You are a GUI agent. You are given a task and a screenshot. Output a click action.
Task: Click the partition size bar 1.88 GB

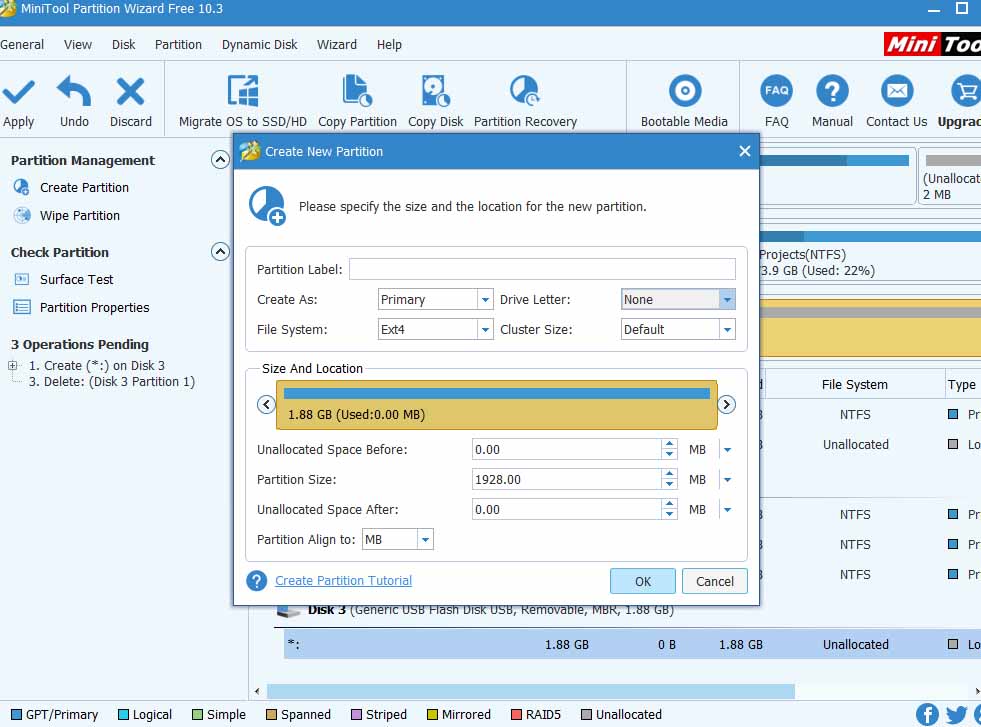pyautogui.click(x=497, y=405)
